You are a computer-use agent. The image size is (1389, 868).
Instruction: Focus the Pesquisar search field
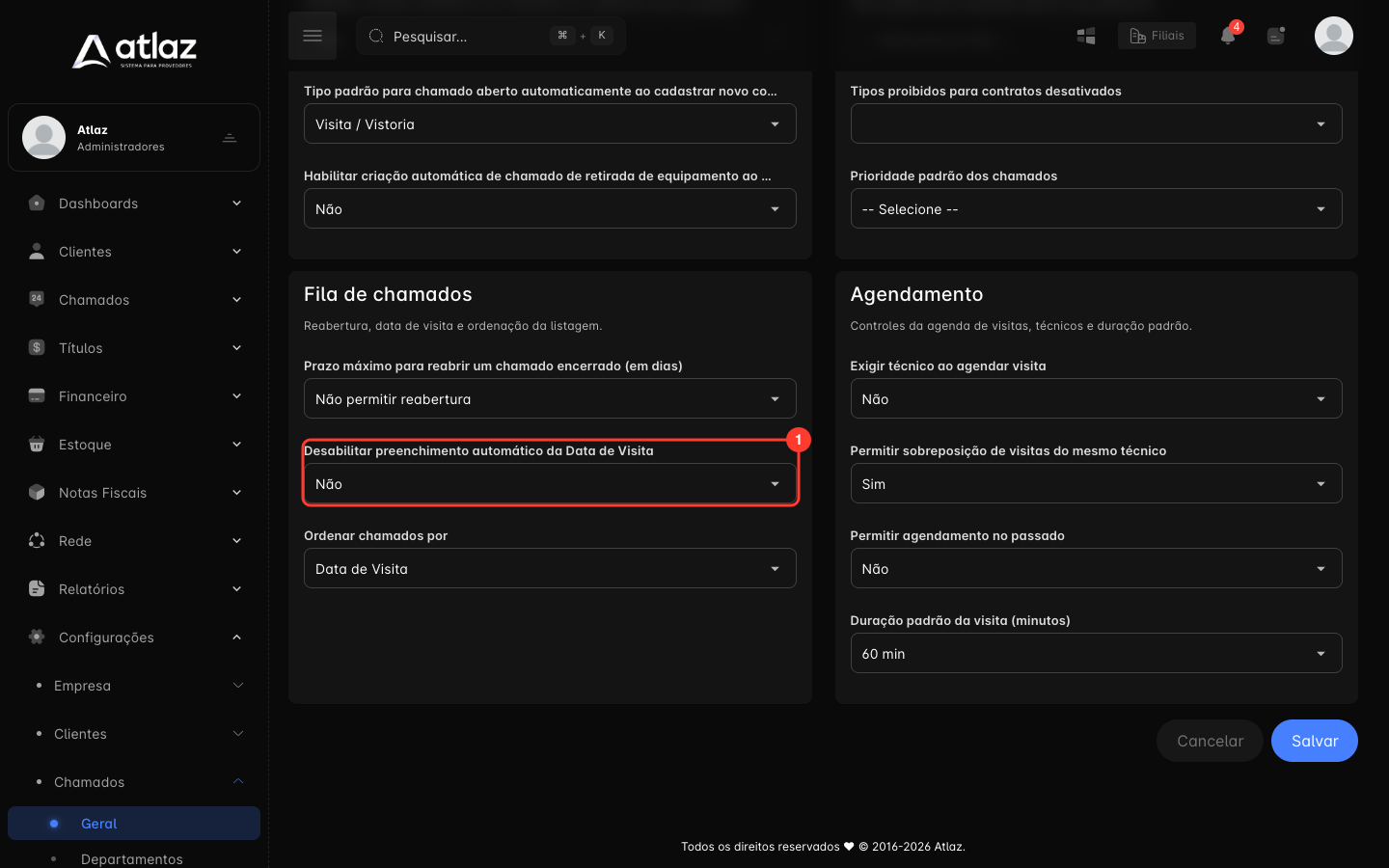pos(491,36)
